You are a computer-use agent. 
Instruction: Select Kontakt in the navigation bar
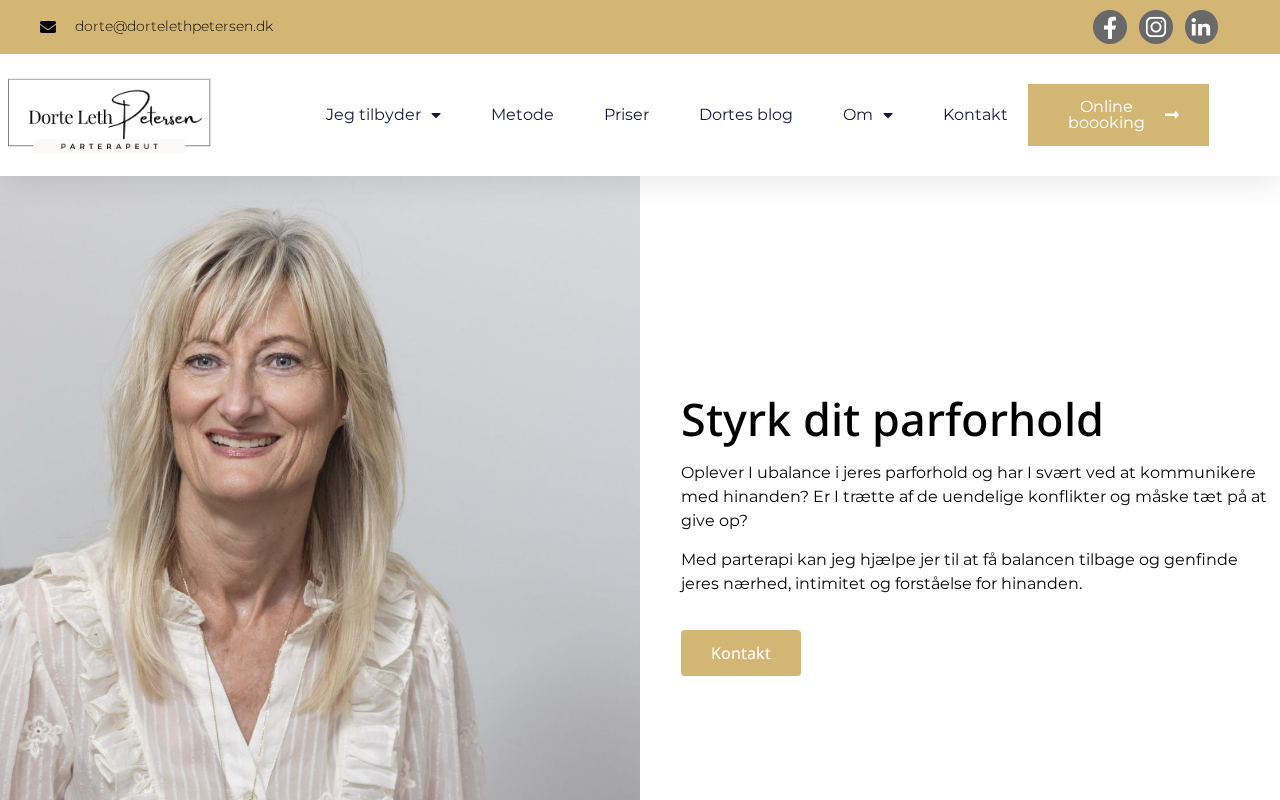point(975,115)
